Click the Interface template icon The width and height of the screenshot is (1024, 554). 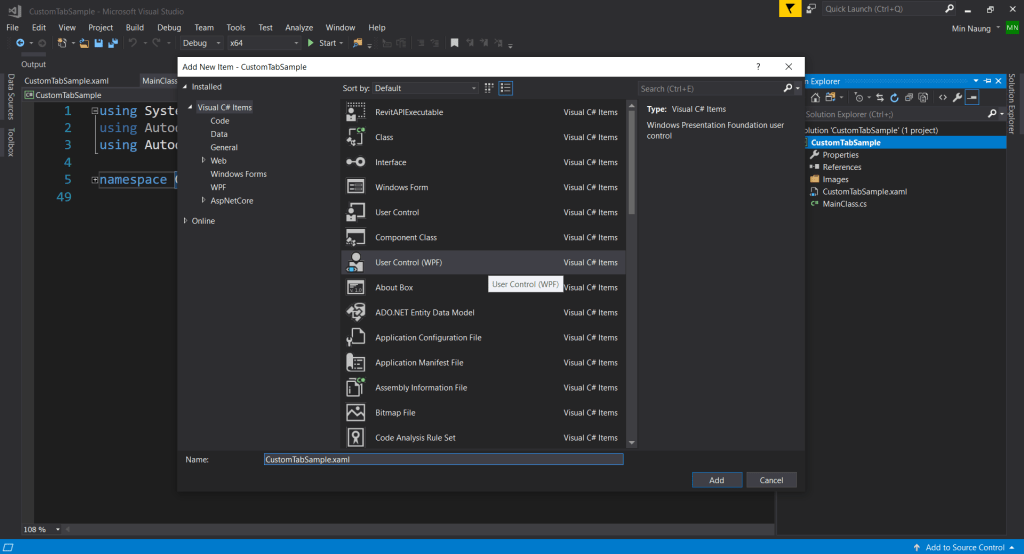tap(355, 162)
